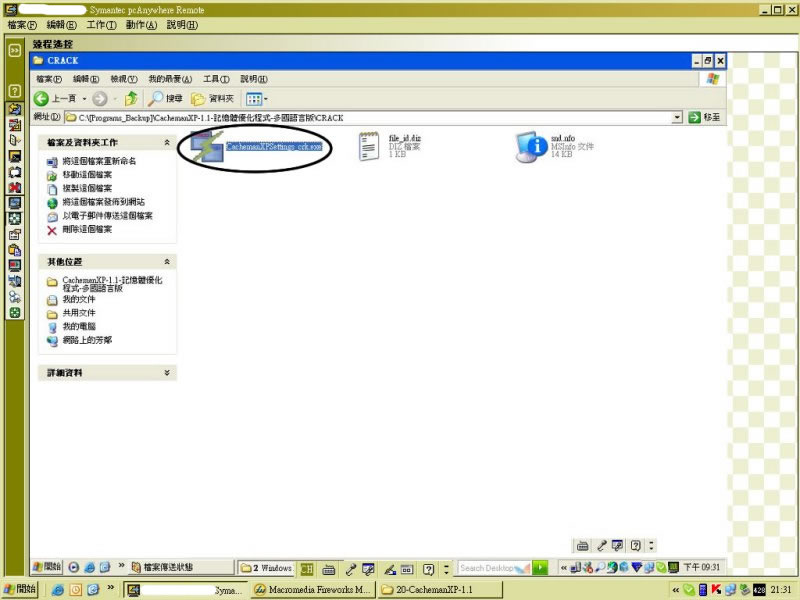Click 刪除這個檔案 delete link
The width and height of the screenshot is (800, 600).
pyautogui.click(x=87, y=229)
